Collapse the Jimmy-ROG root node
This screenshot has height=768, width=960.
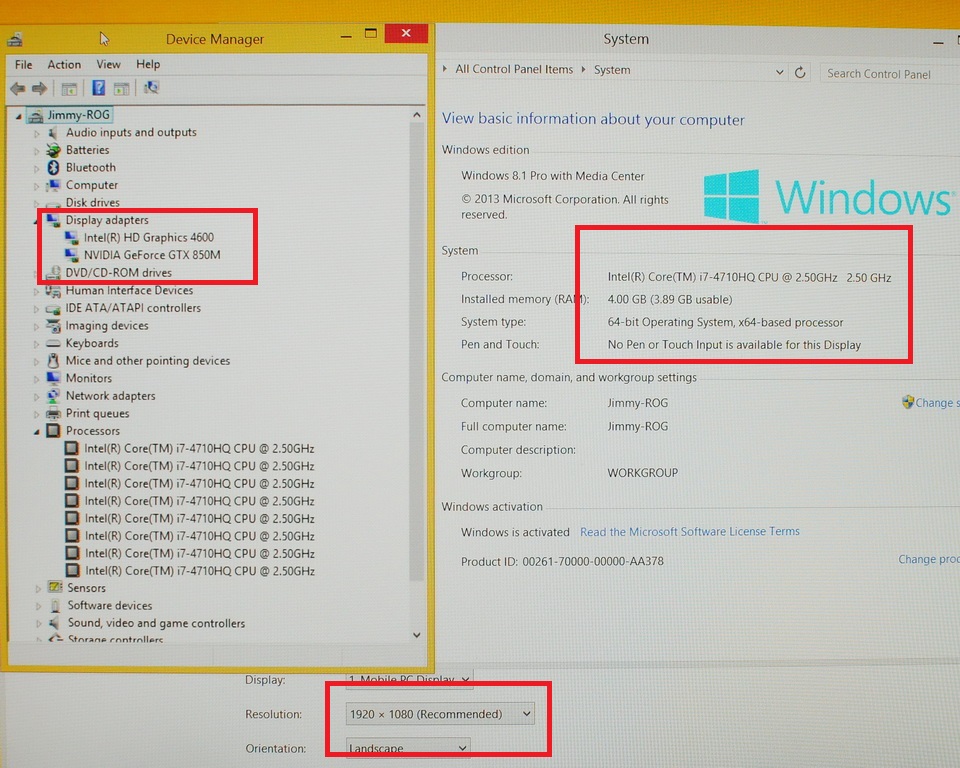coord(18,116)
